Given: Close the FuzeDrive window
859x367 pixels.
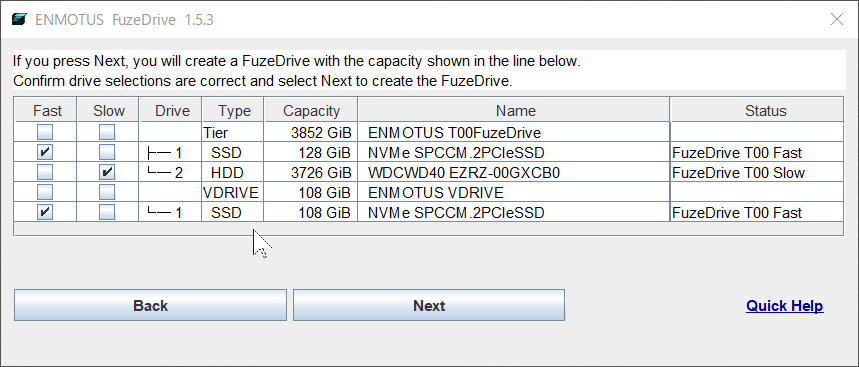Looking at the screenshot, I should (x=837, y=20).
